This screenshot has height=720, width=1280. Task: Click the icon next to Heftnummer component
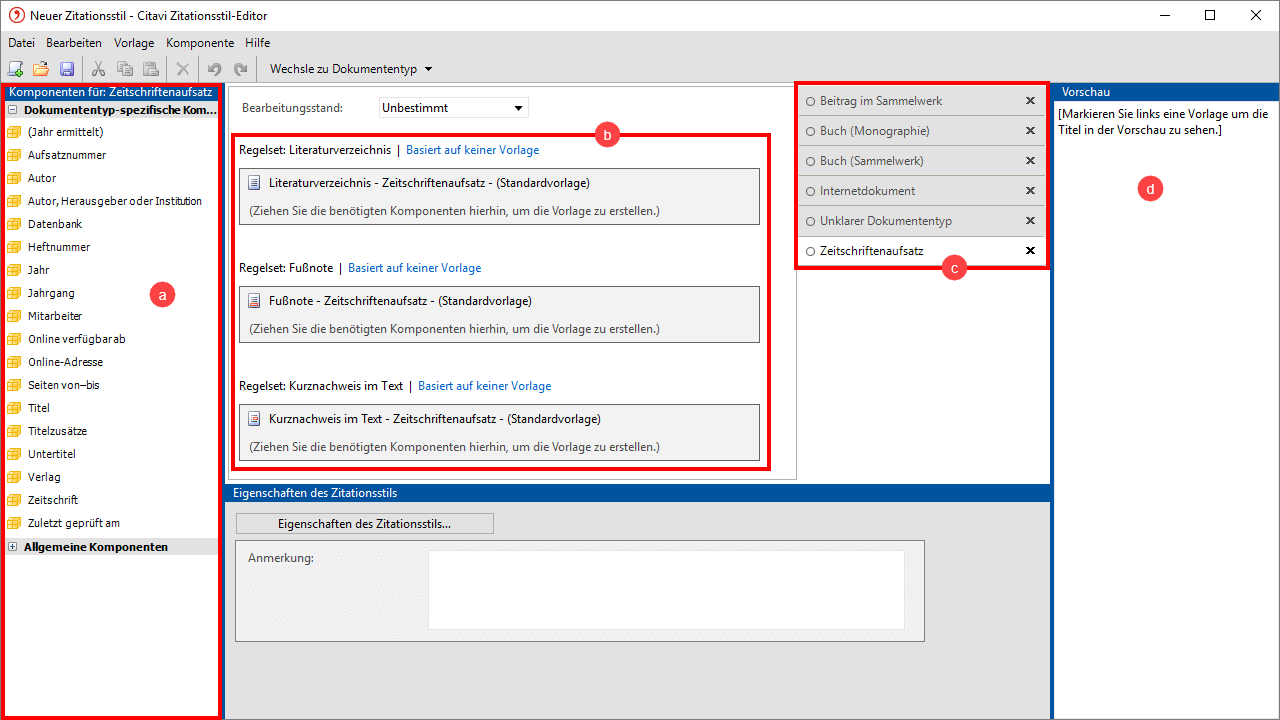click(x=14, y=247)
